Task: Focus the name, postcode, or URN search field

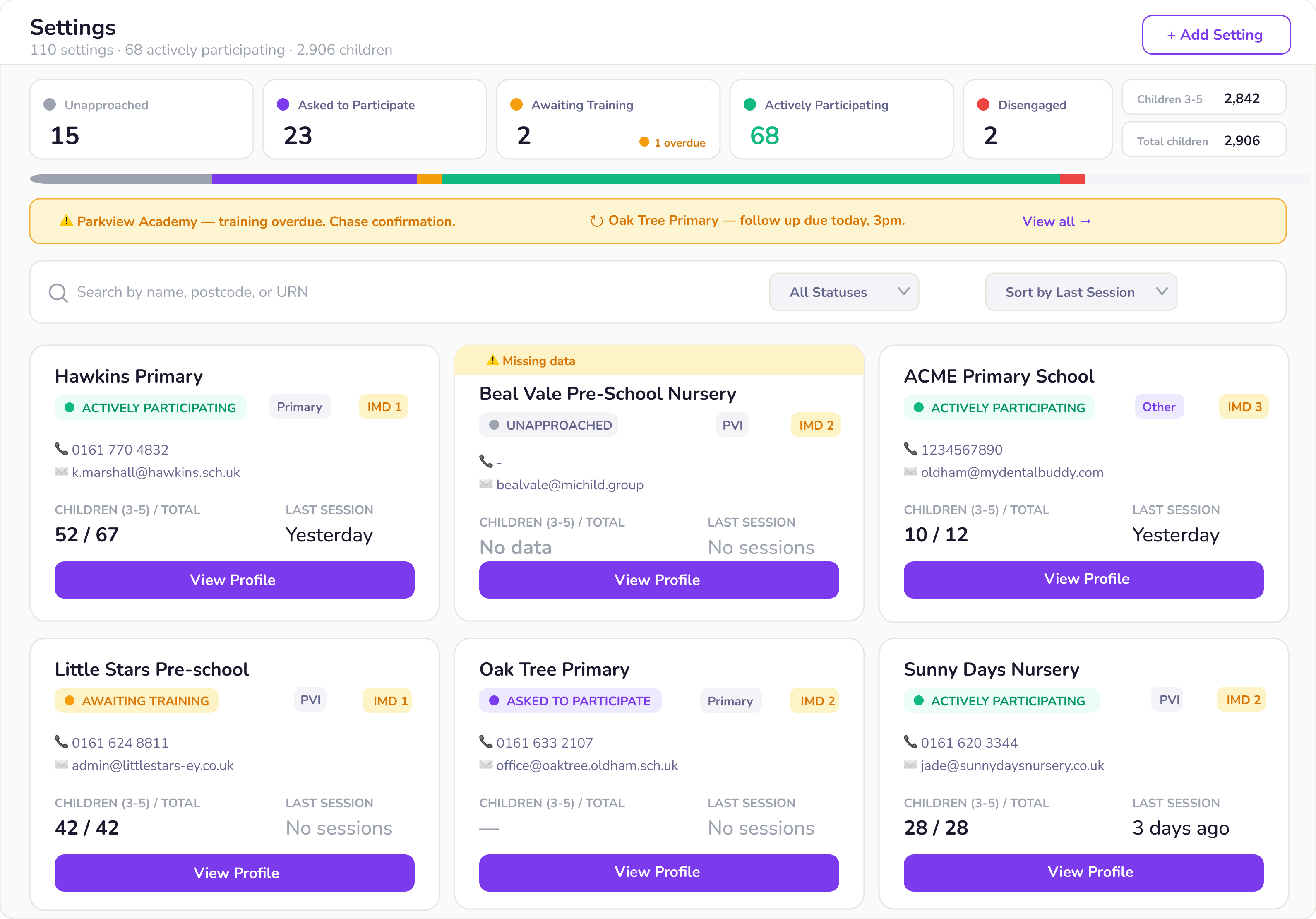Action: point(401,292)
